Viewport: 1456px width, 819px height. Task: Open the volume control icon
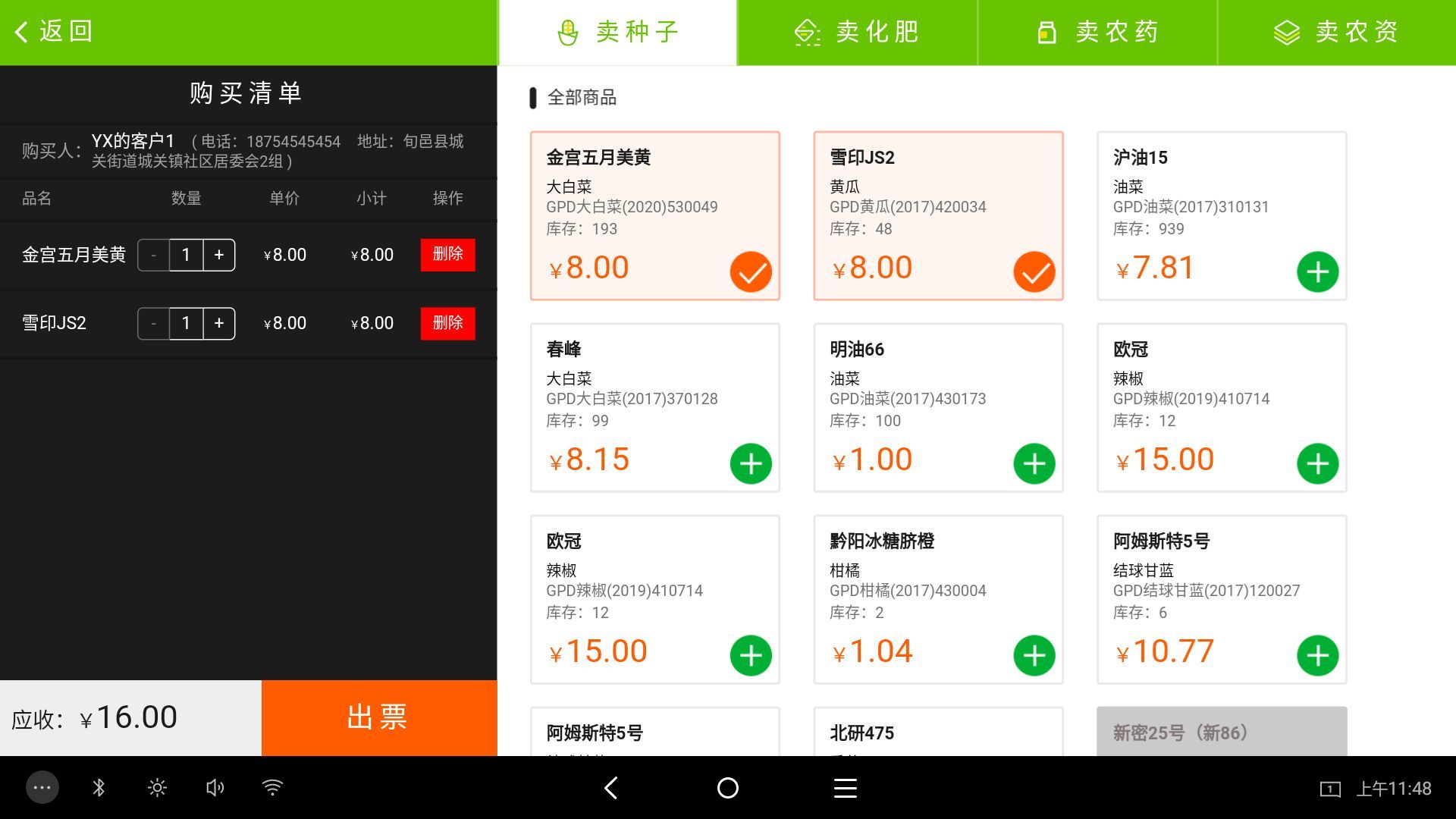pos(215,788)
